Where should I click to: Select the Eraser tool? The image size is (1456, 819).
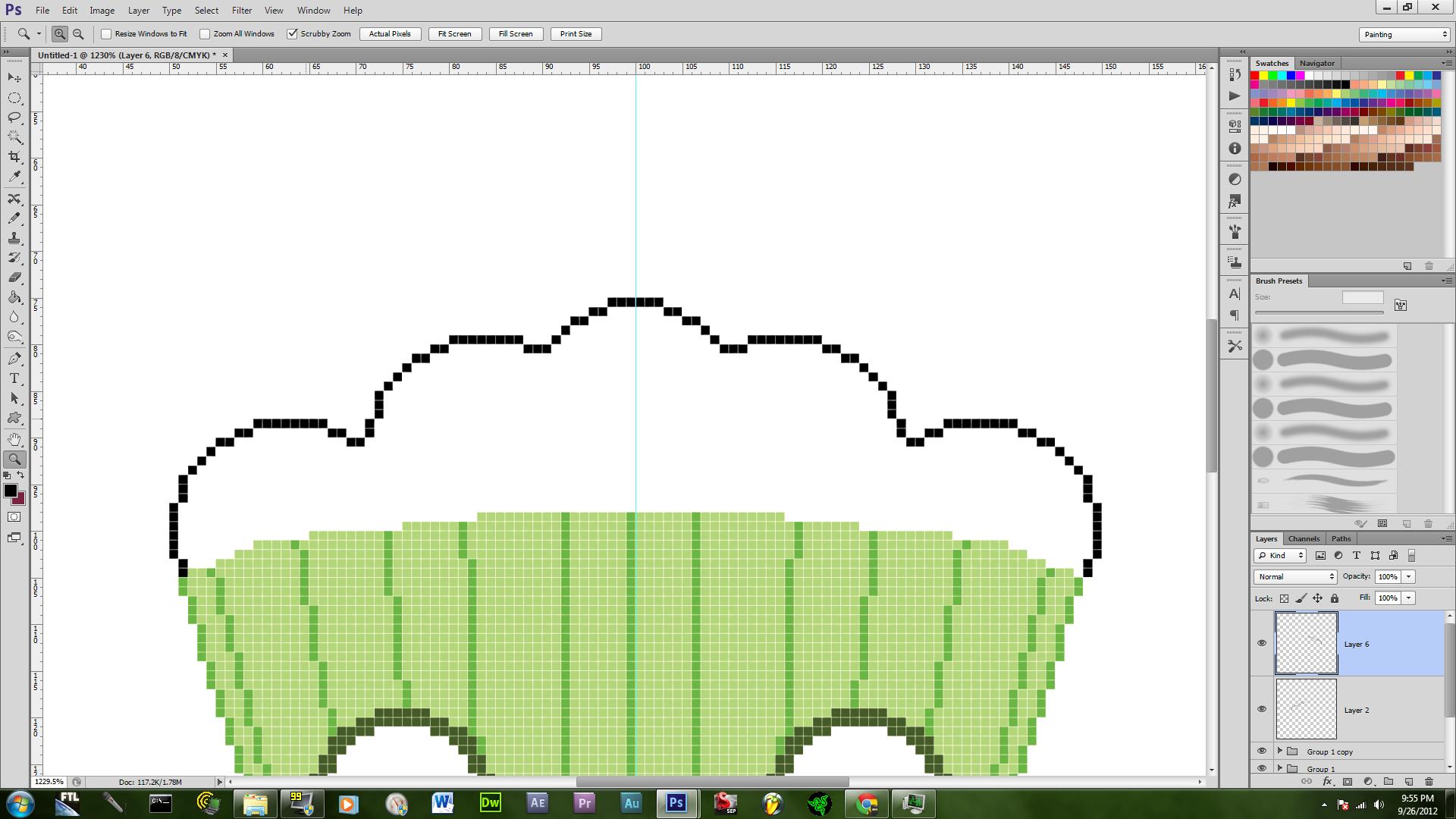coord(14,278)
